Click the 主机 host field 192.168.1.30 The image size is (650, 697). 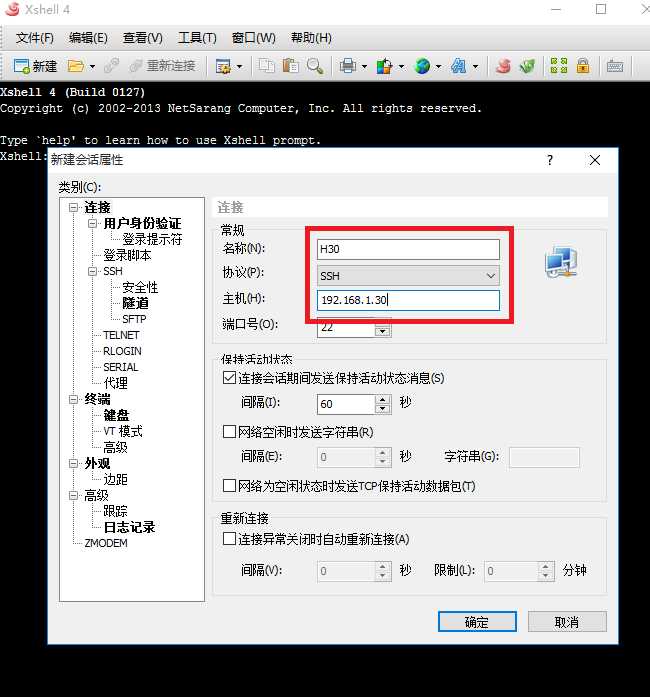tap(408, 300)
